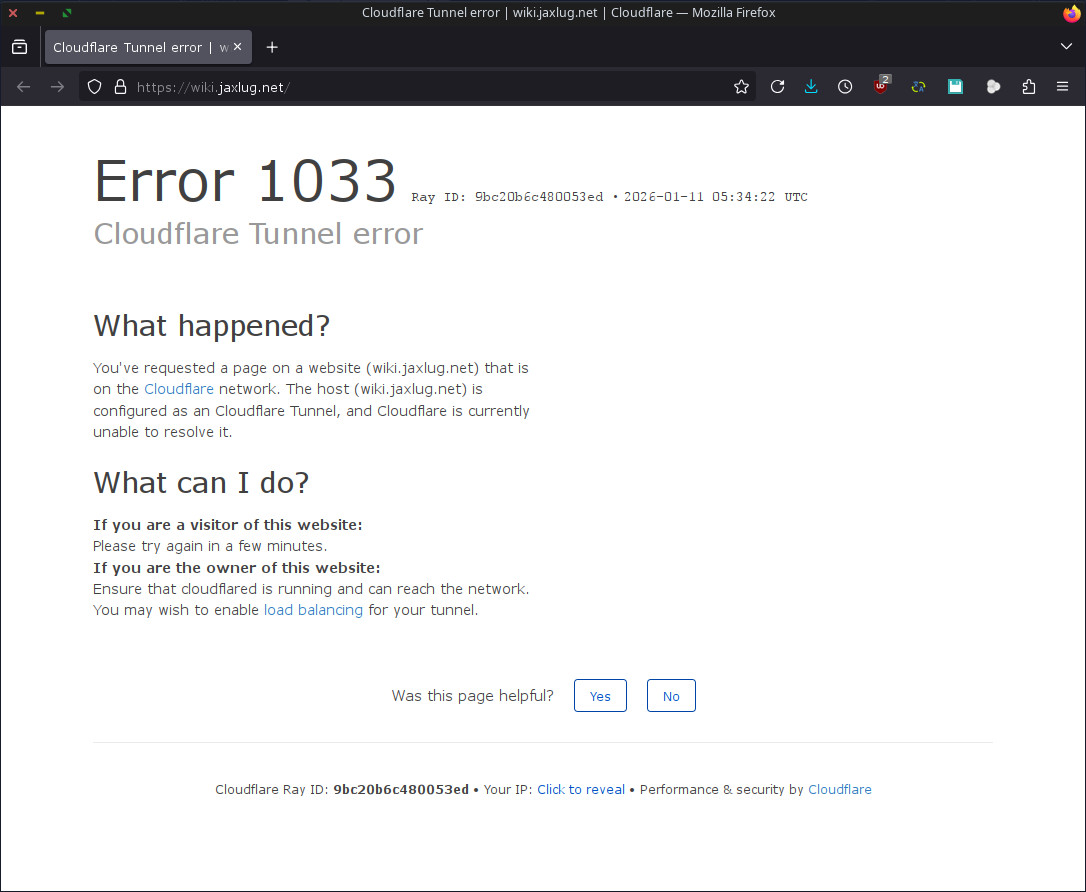Open the load balancing link
Screen dimensions: 1086x892
(313, 610)
